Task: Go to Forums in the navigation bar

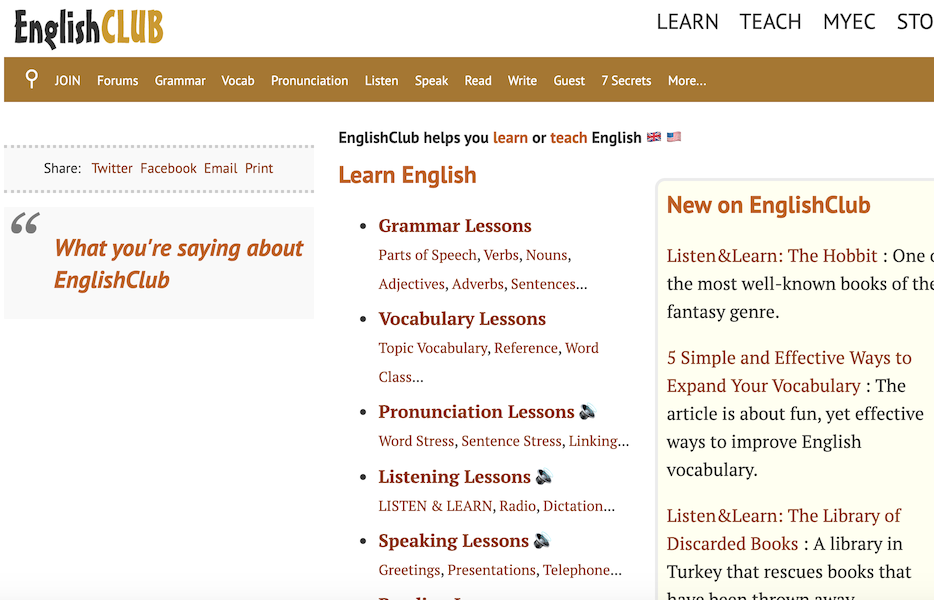Action: [x=117, y=80]
